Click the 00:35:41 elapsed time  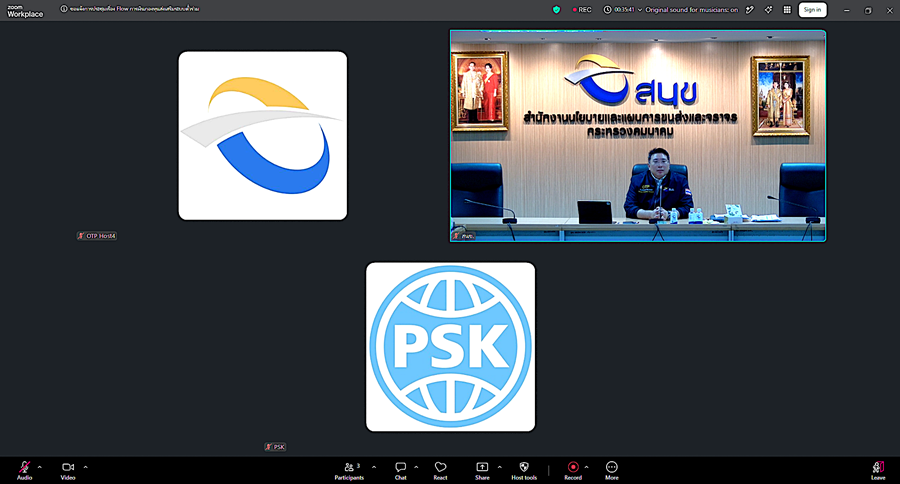(x=624, y=10)
